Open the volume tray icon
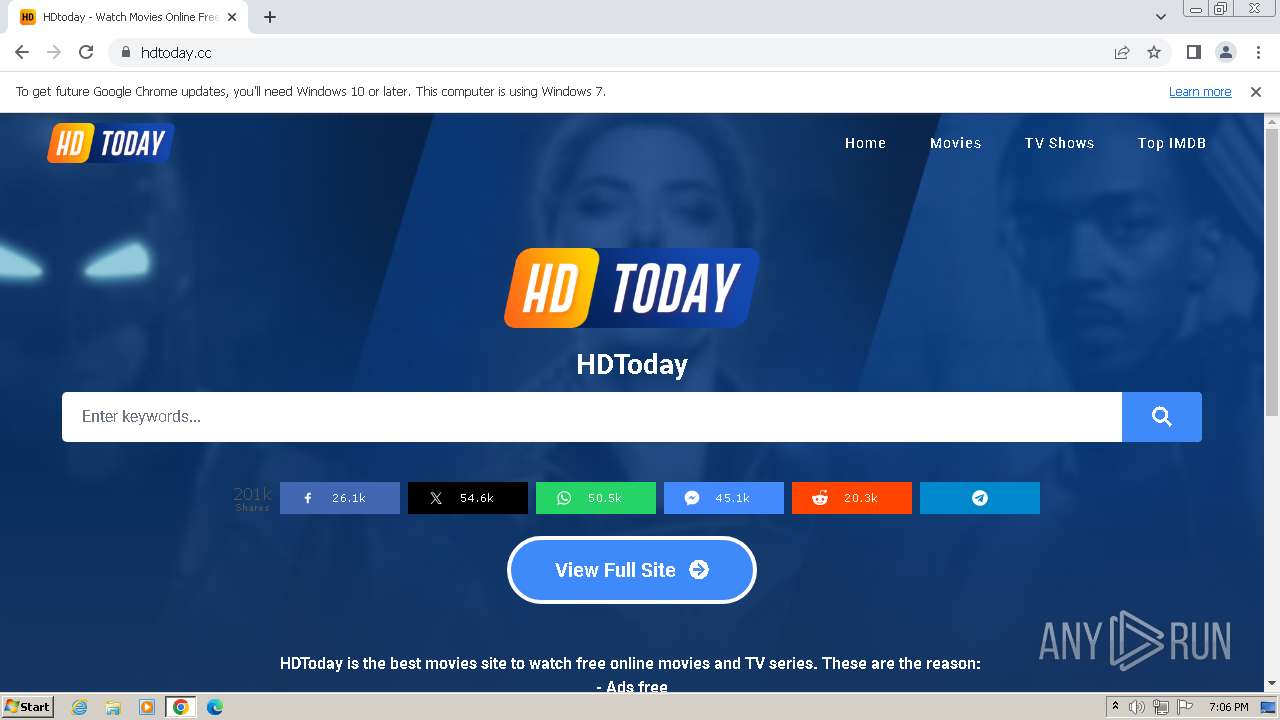The width and height of the screenshot is (1280, 720). 1137,707
